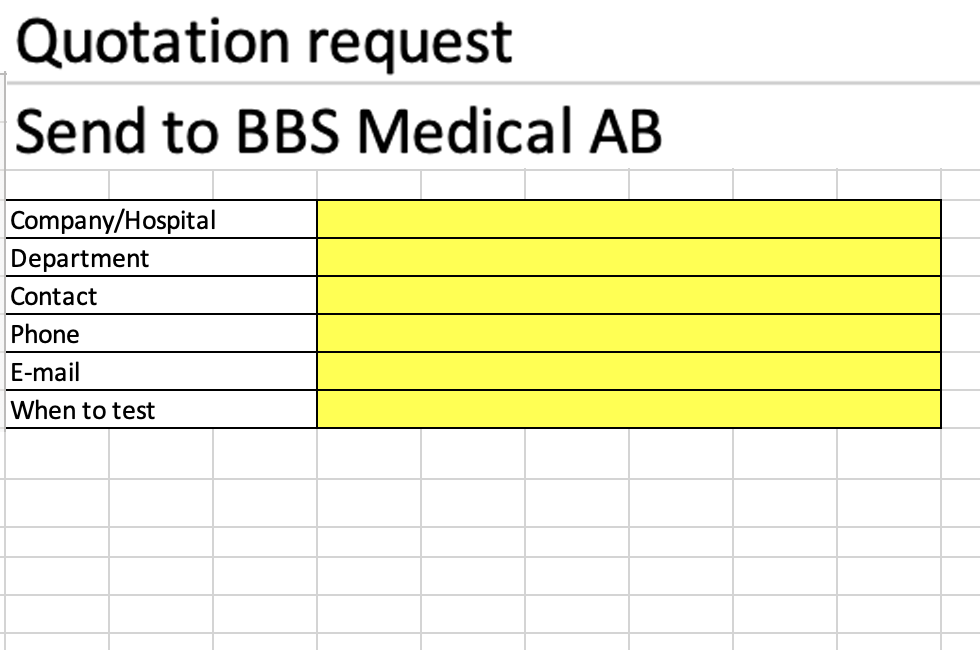Select empty cell right of "When to test" field

point(960,410)
